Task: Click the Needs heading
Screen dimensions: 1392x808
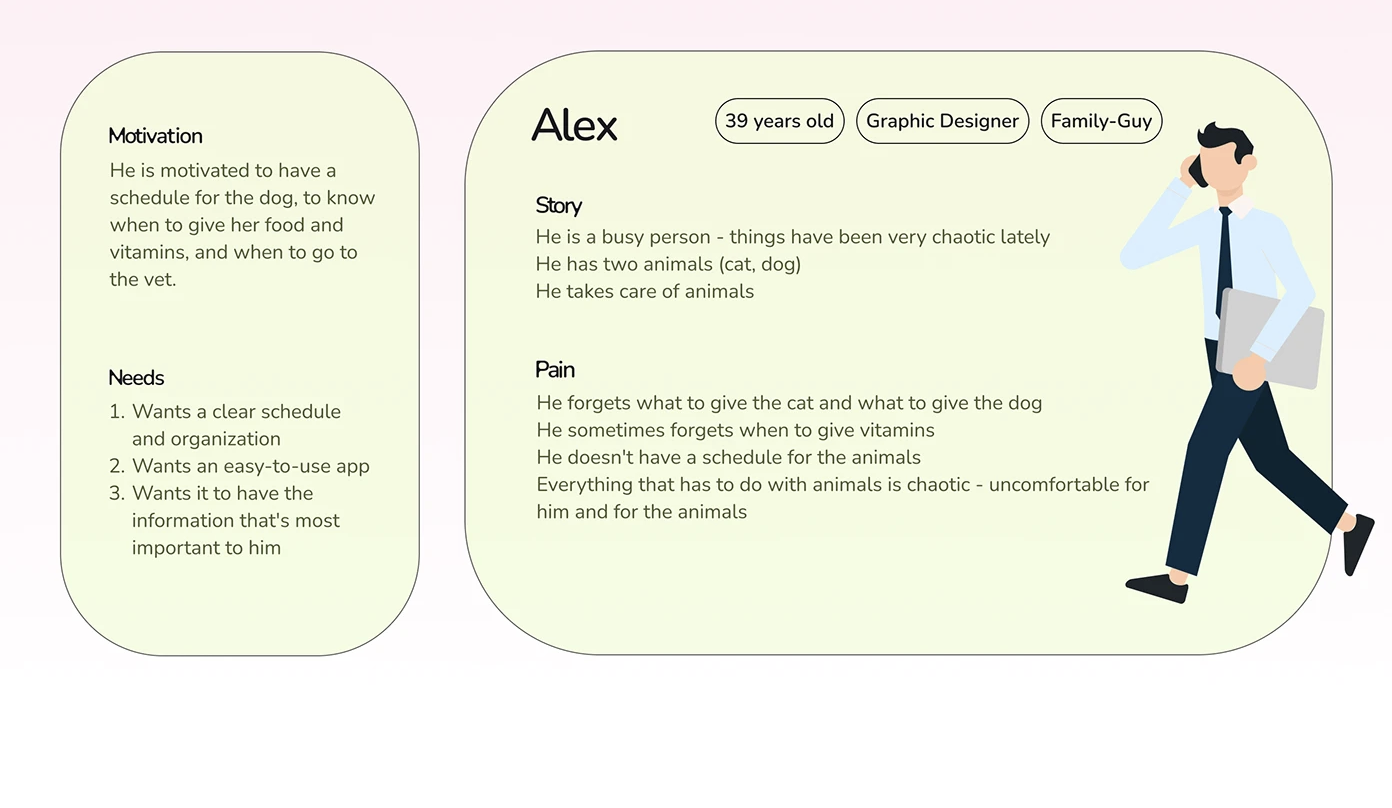Action: click(136, 378)
